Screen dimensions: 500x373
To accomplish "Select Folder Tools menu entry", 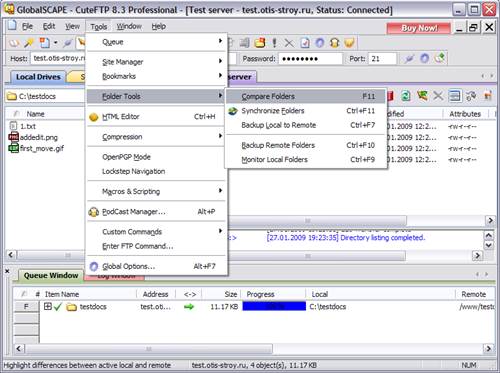I will (156, 96).
